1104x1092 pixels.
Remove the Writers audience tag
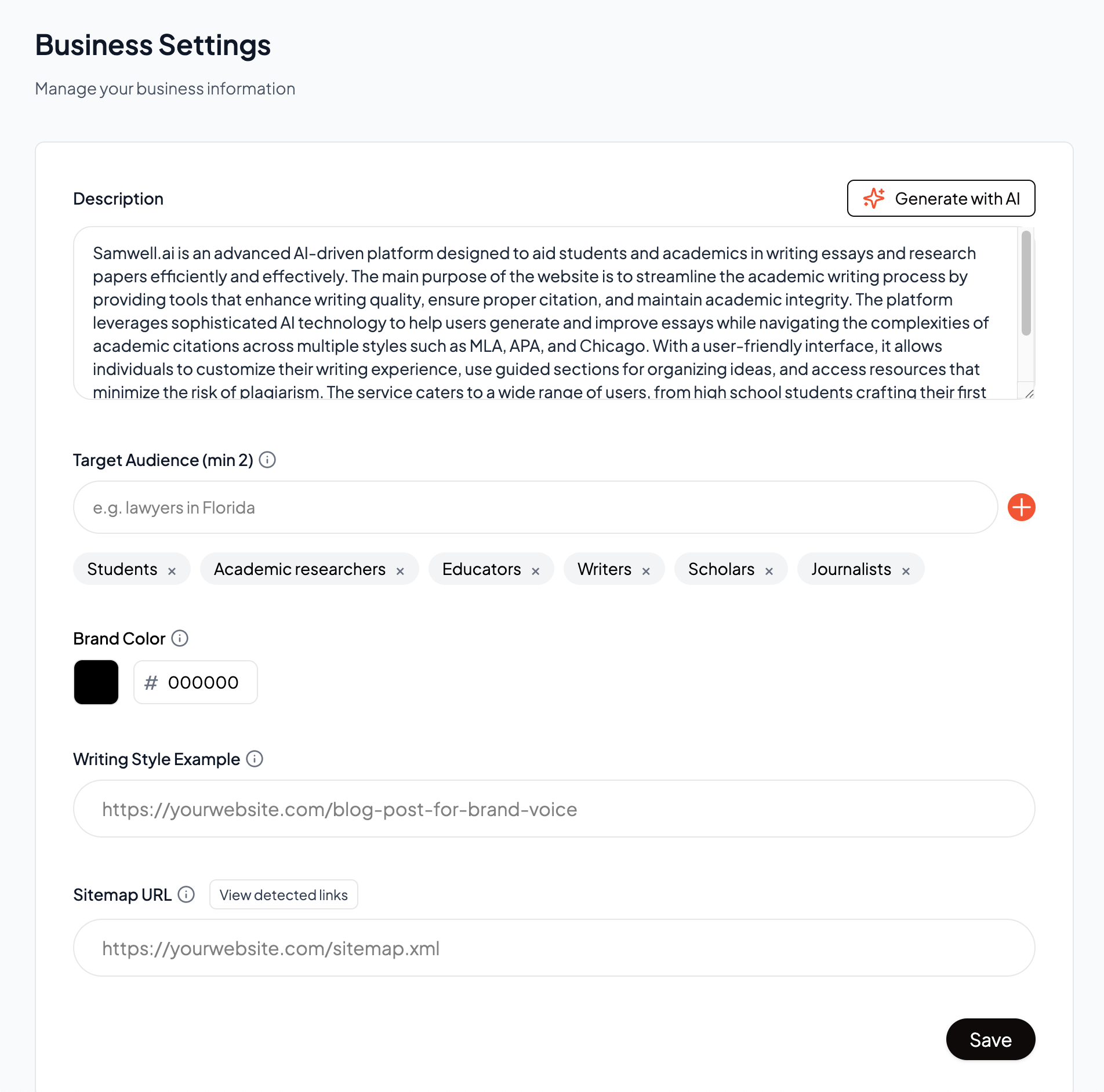pos(646,571)
